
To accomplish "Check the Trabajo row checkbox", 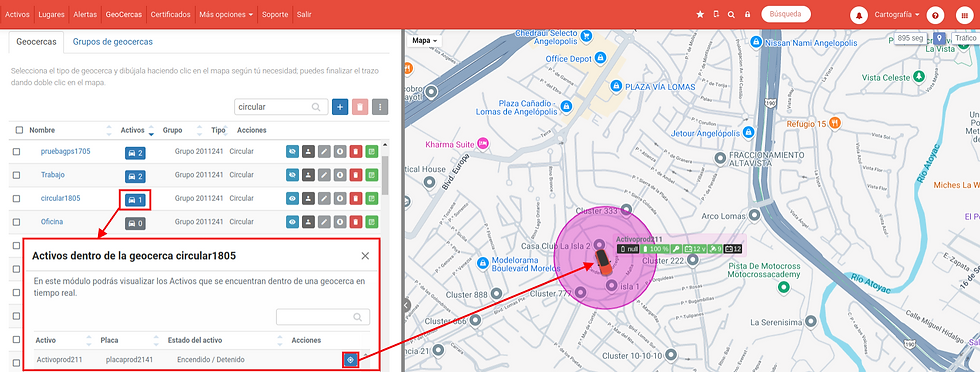I will [x=17, y=175].
